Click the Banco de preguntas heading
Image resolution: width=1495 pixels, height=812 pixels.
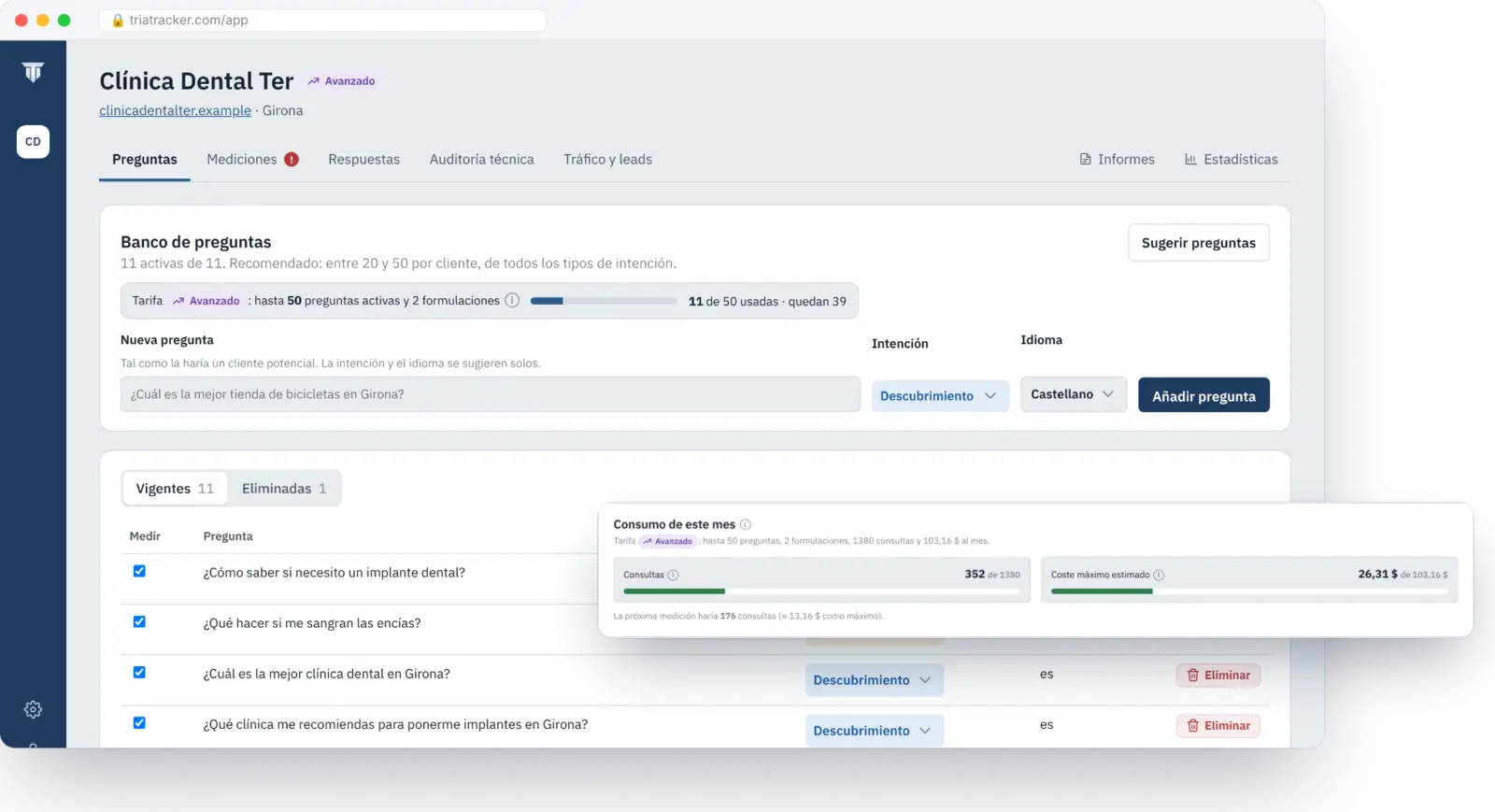point(196,242)
